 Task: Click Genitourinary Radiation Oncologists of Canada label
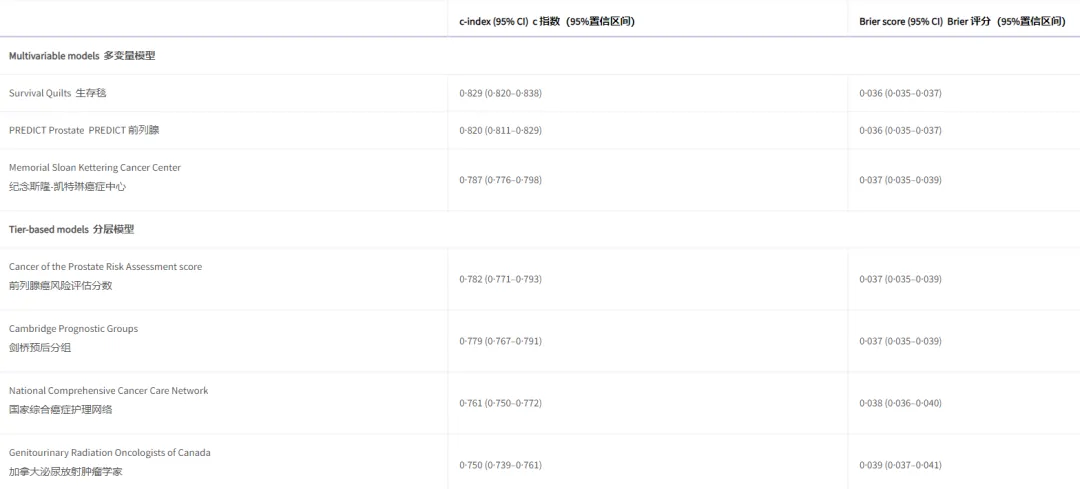pyautogui.click(x=110, y=462)
